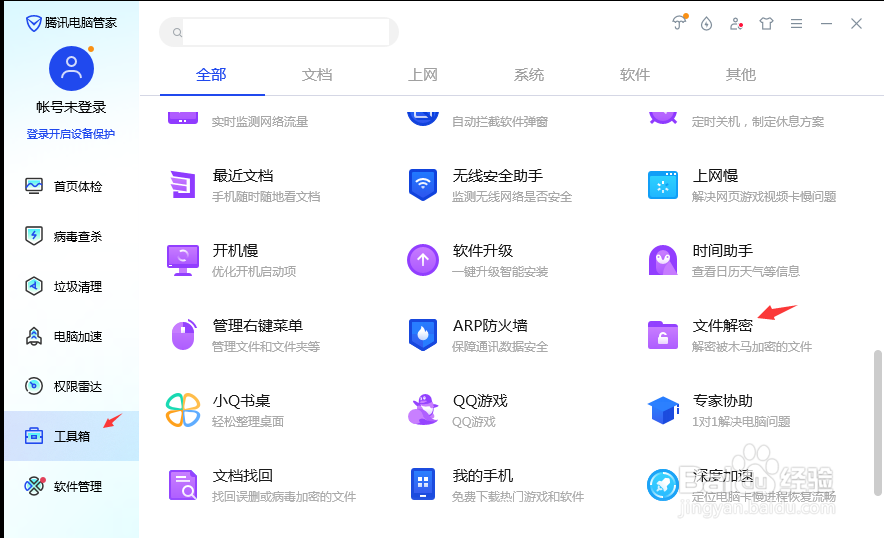Switch to the 软件 tab
The width and height of the screenshot is (884, 538).
tap(635, 75)
